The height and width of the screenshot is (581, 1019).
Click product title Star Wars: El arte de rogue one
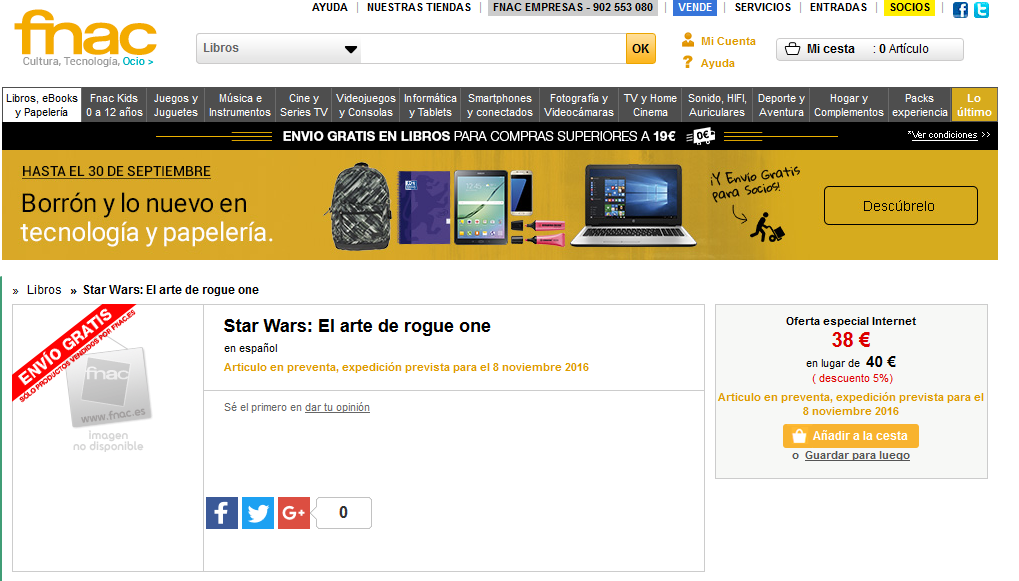point(357,326)
